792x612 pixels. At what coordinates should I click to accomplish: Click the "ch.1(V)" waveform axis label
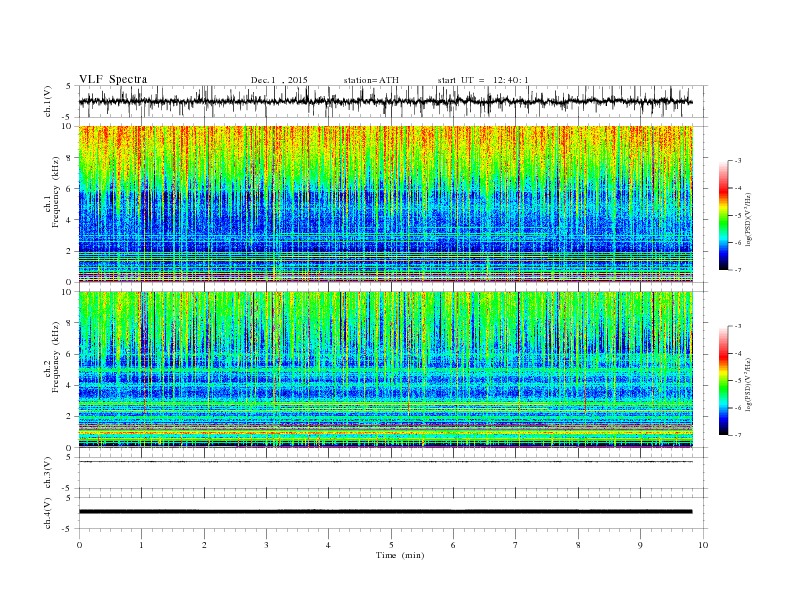pos(48,101)
